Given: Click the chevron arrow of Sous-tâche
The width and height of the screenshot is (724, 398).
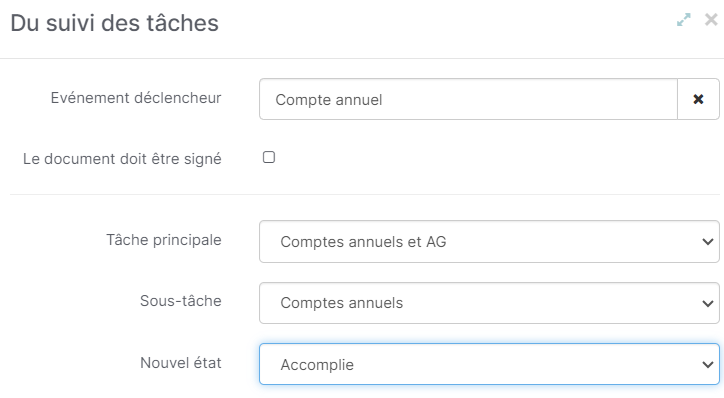Looking at the screenshot, I should [707, 303].
